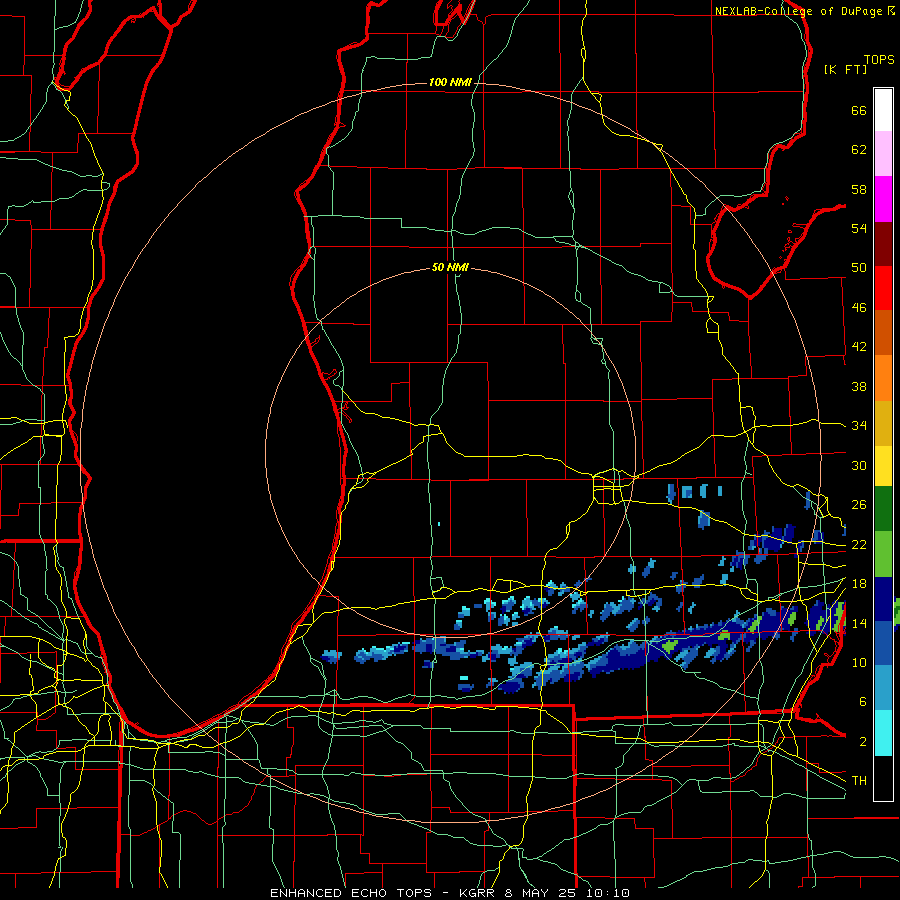Viewport: 900px width, 900px height.
Task: Click the legend value '66'
Action: (859, 110)
